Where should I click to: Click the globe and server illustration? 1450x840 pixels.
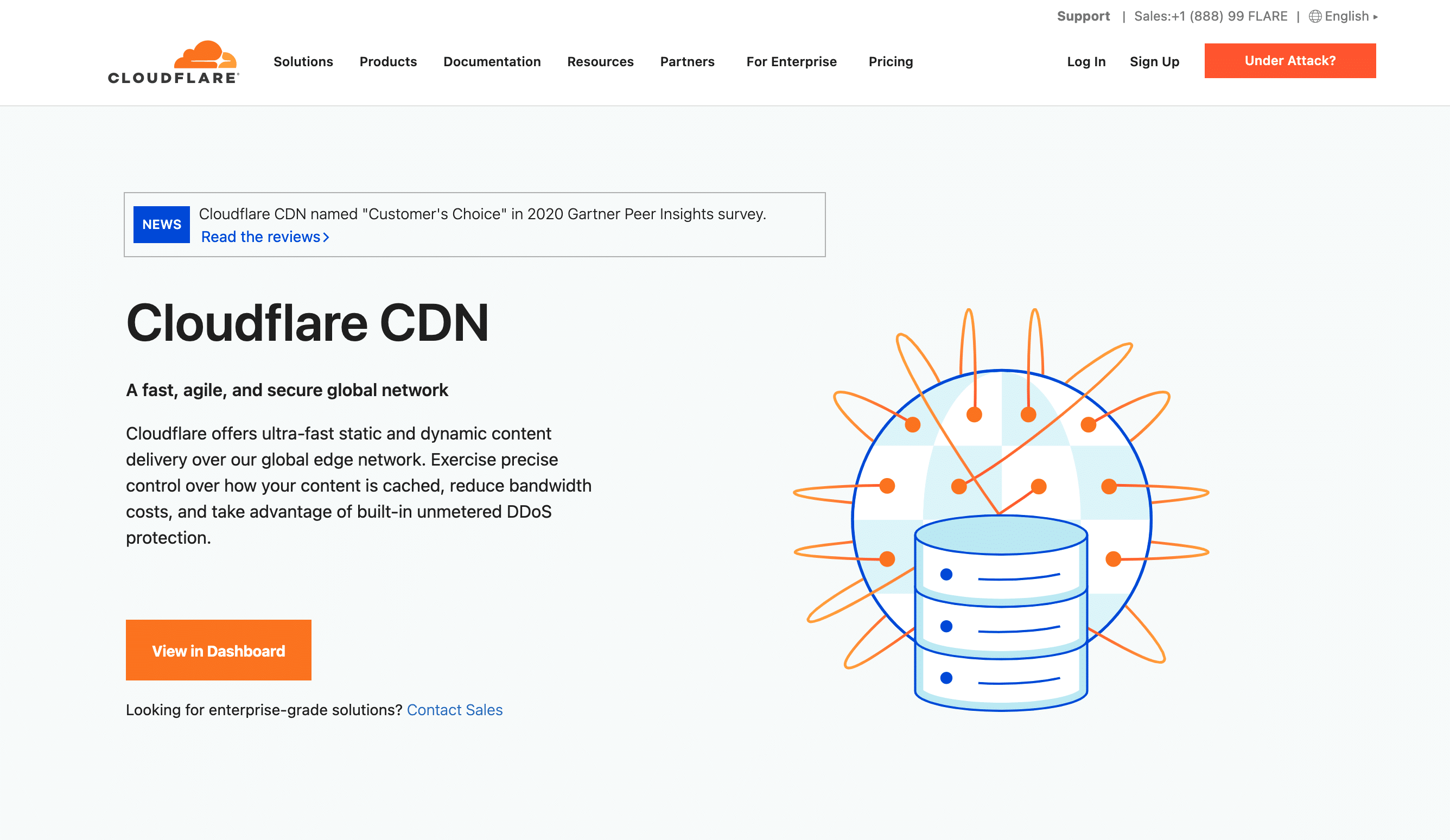click(1001, 510)
